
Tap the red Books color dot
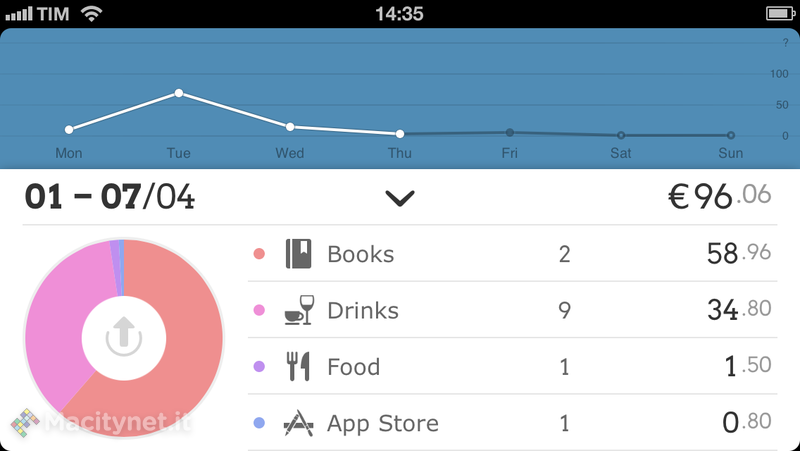(x=260, y=254)
